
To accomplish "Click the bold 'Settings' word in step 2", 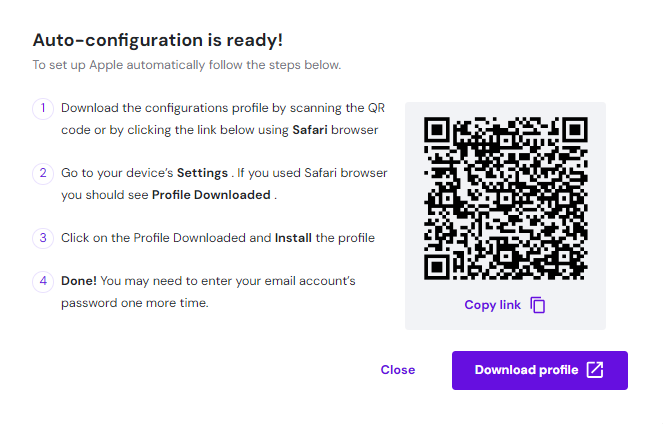I will pos(203,173).
